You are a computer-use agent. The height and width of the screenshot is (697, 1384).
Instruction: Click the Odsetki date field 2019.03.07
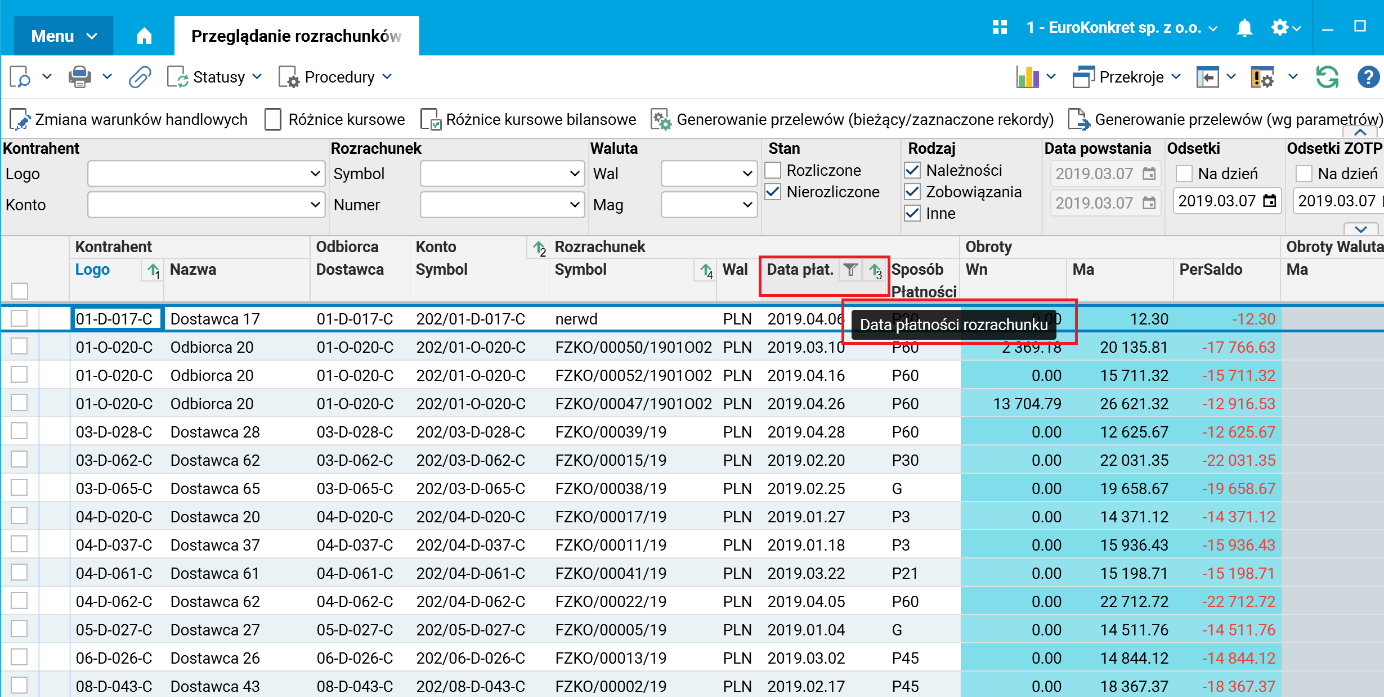click(x=1218, y=201)
